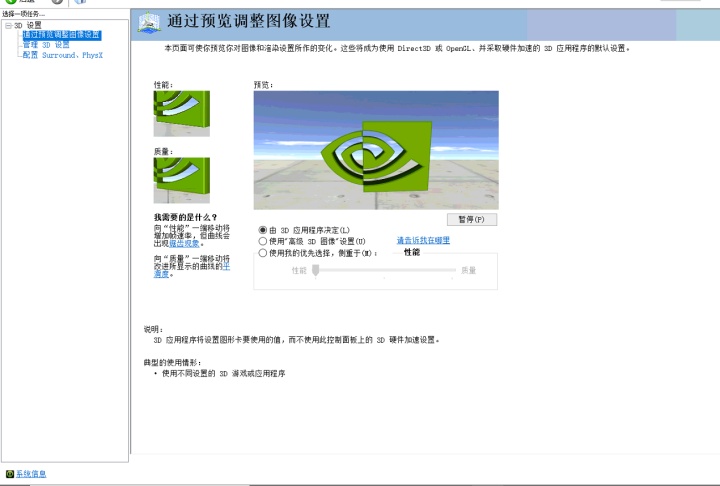Click the 质量 sample thumbnail image

pyautogui.click(x=181, y=180)
